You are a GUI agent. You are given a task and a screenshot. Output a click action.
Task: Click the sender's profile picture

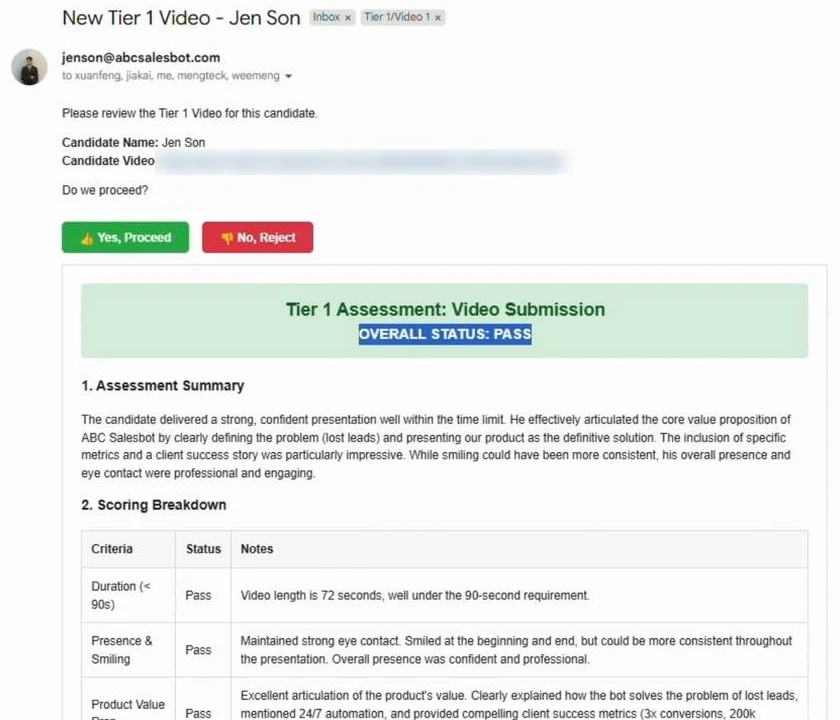(x=29, y=67)
